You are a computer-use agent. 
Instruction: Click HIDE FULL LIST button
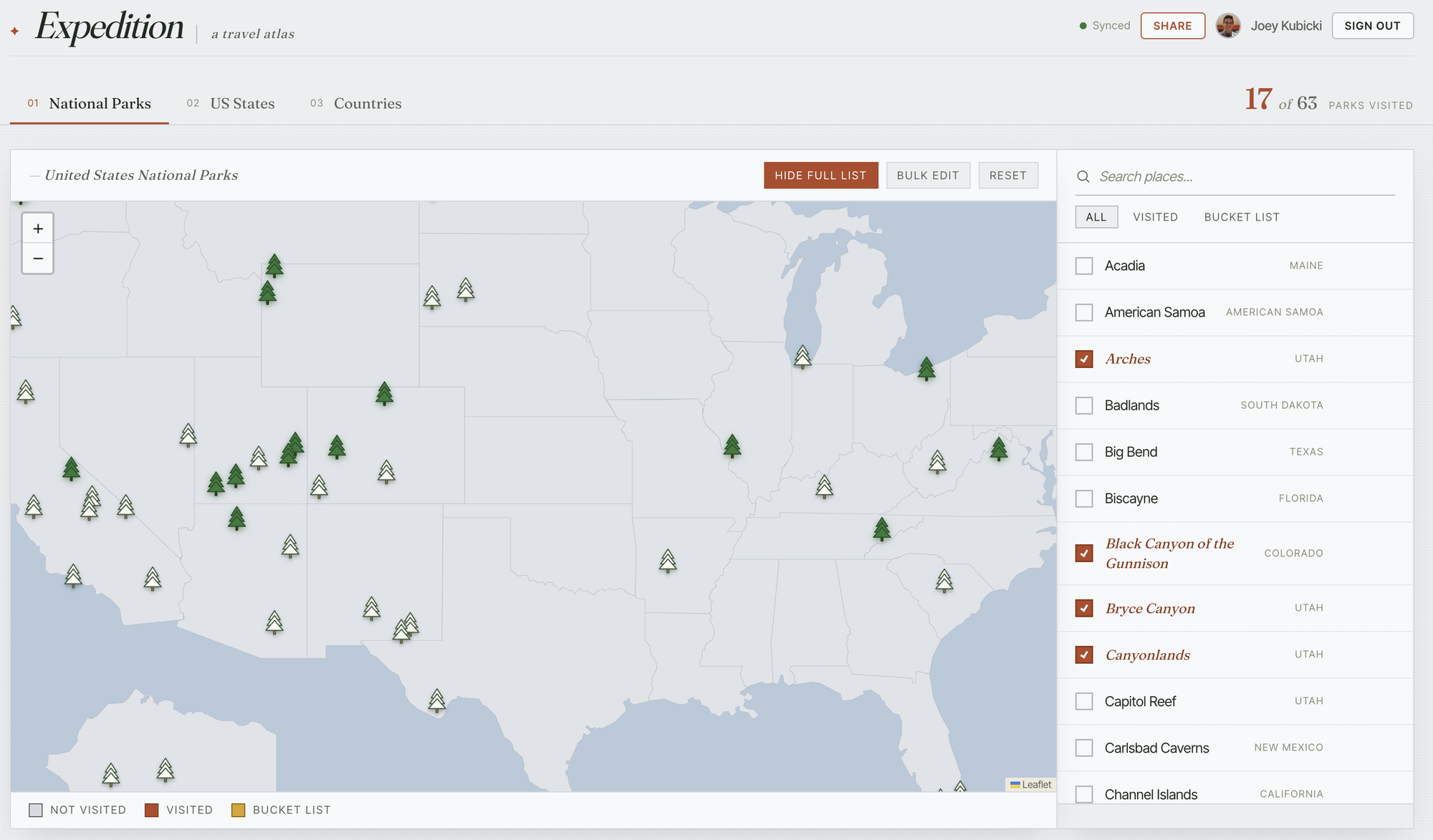820,175
